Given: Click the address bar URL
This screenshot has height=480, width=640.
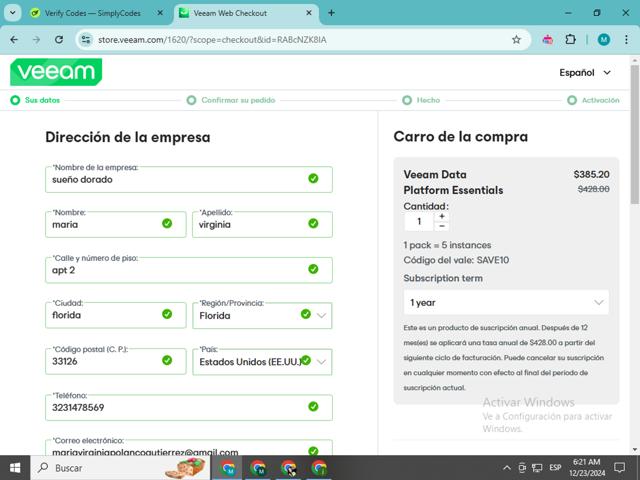Looking at the screenshot, I should [212, 40].
